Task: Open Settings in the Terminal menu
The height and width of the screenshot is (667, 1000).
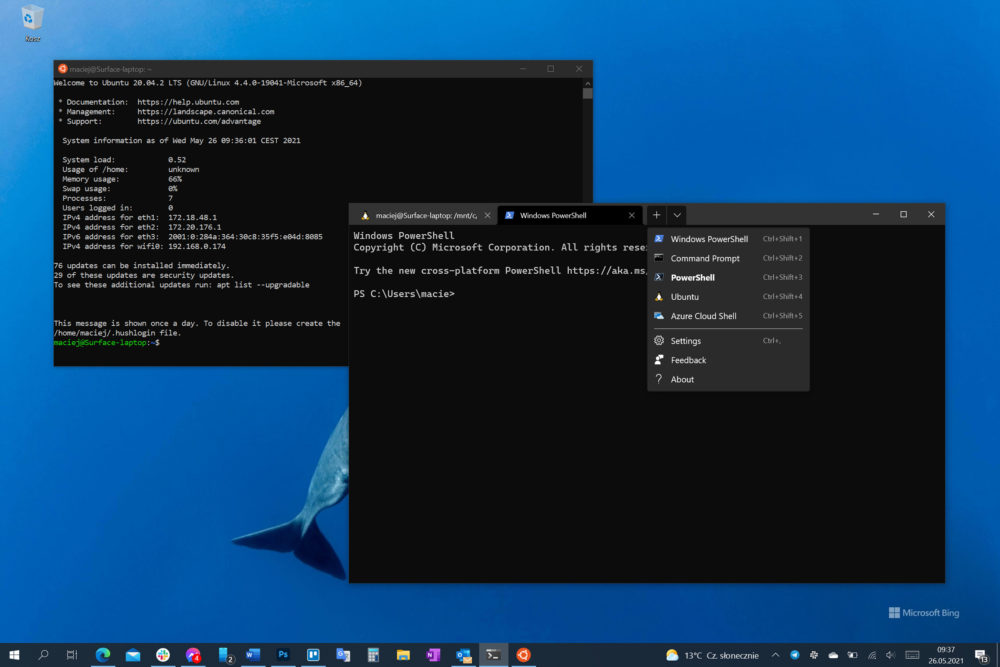Action: coord(728,341)
